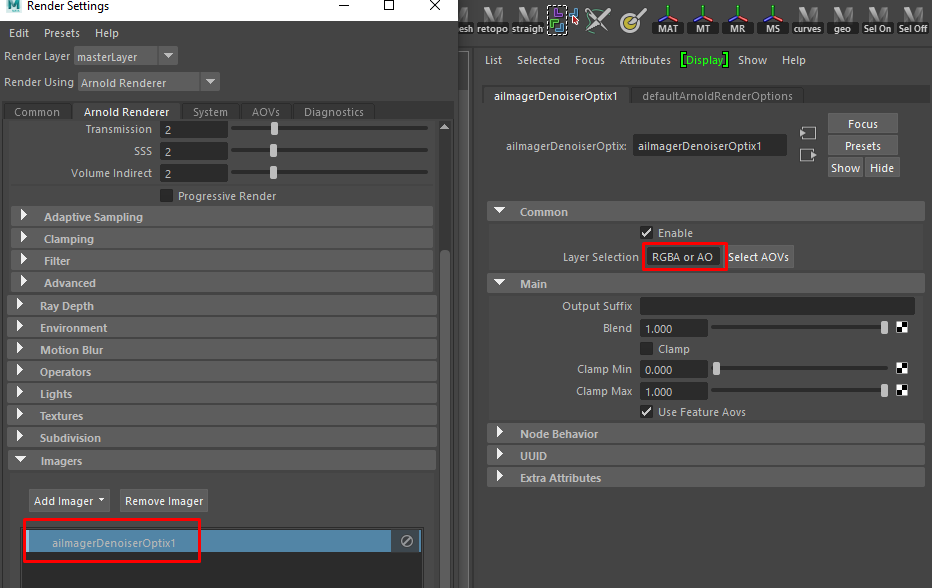This screenshot has height=588, width=932.
Task: Click the Remove Imager button
Action: pos(163,500)
